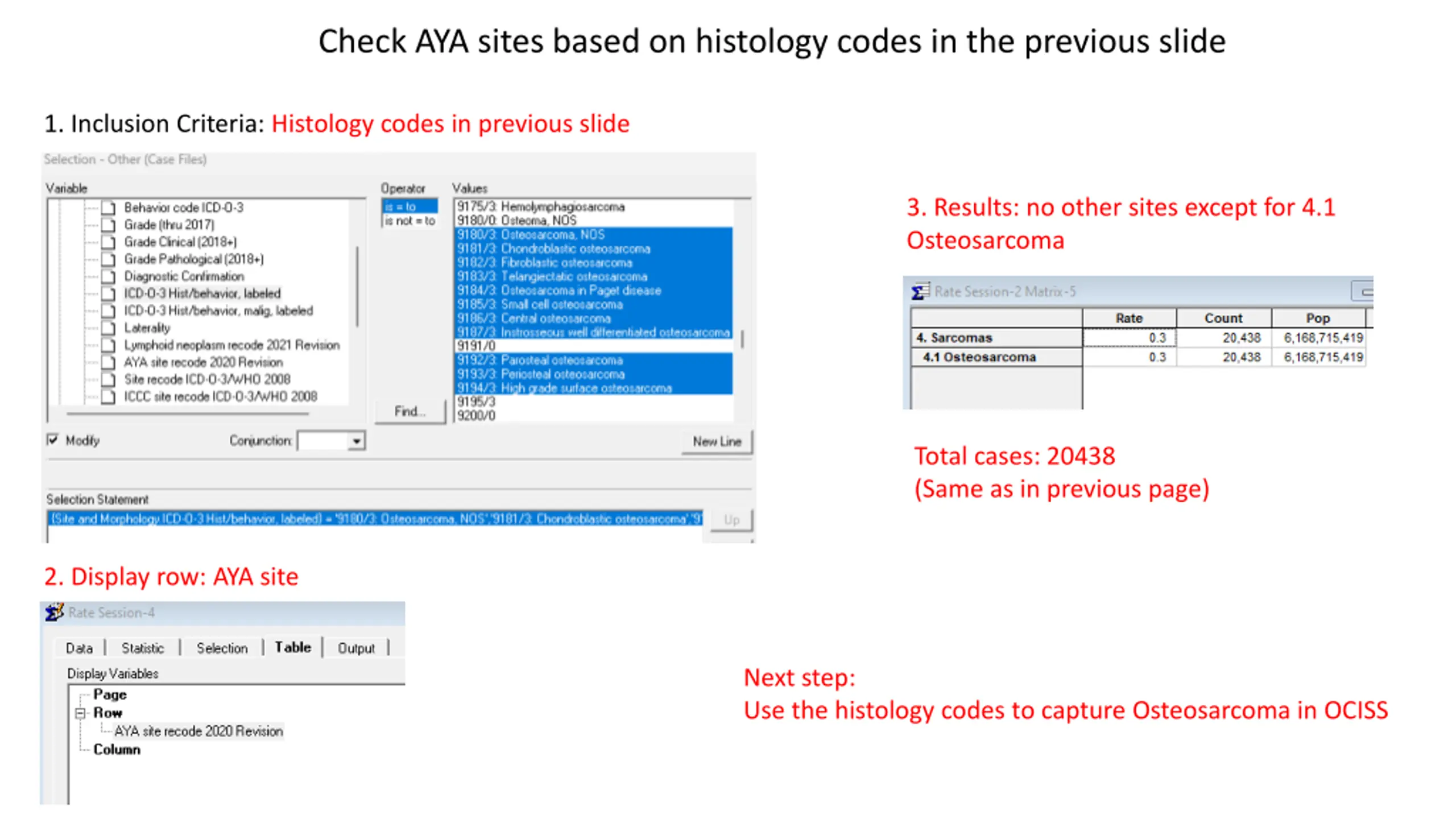Click the Values list scrollbar thumb
The width and height of the screenshot is (1456, 819).
pos(742,340)
